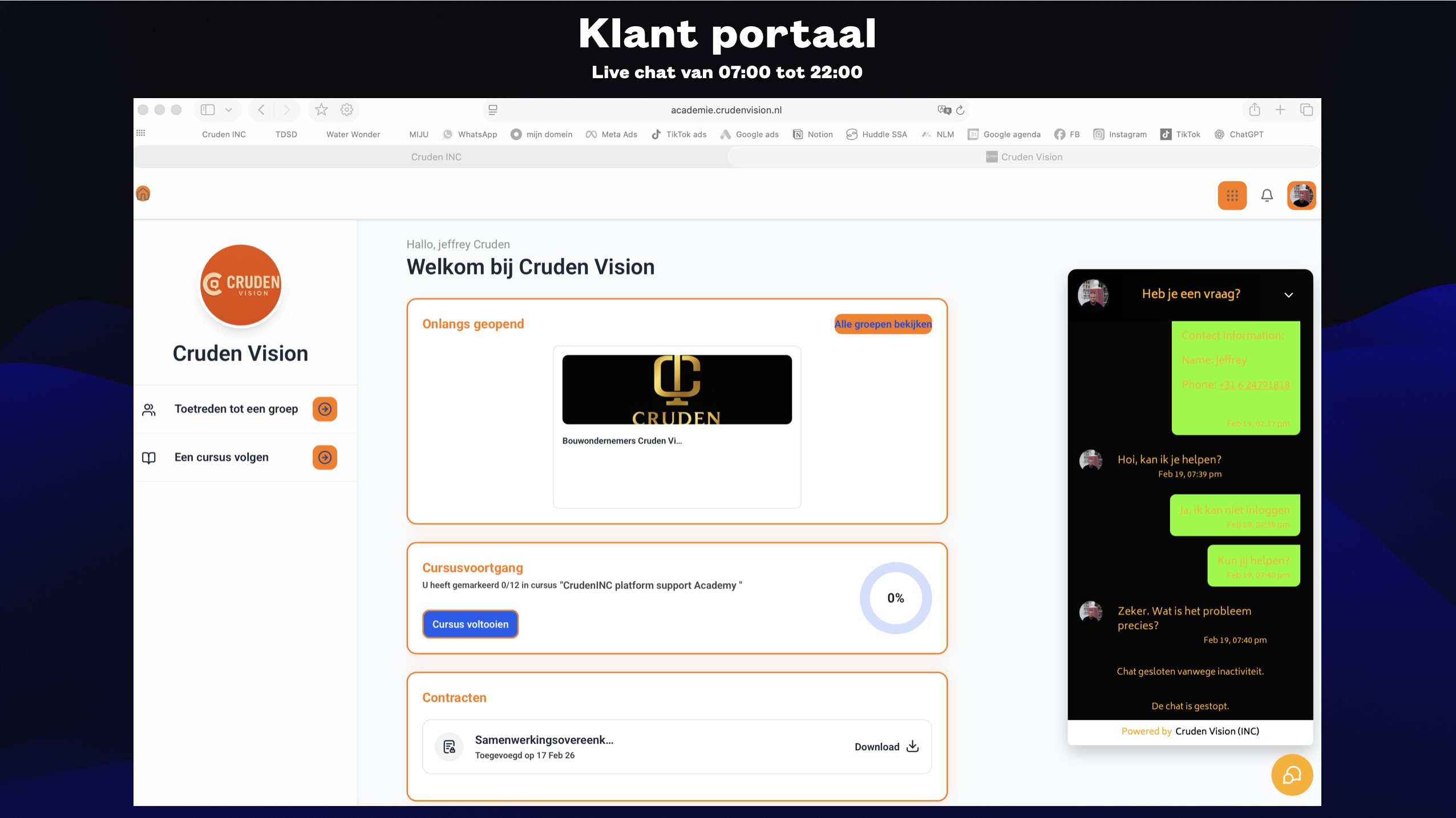The image size is (1456, 818).
Task: Open the TDSD bookmark
Action: coord(286,134)
